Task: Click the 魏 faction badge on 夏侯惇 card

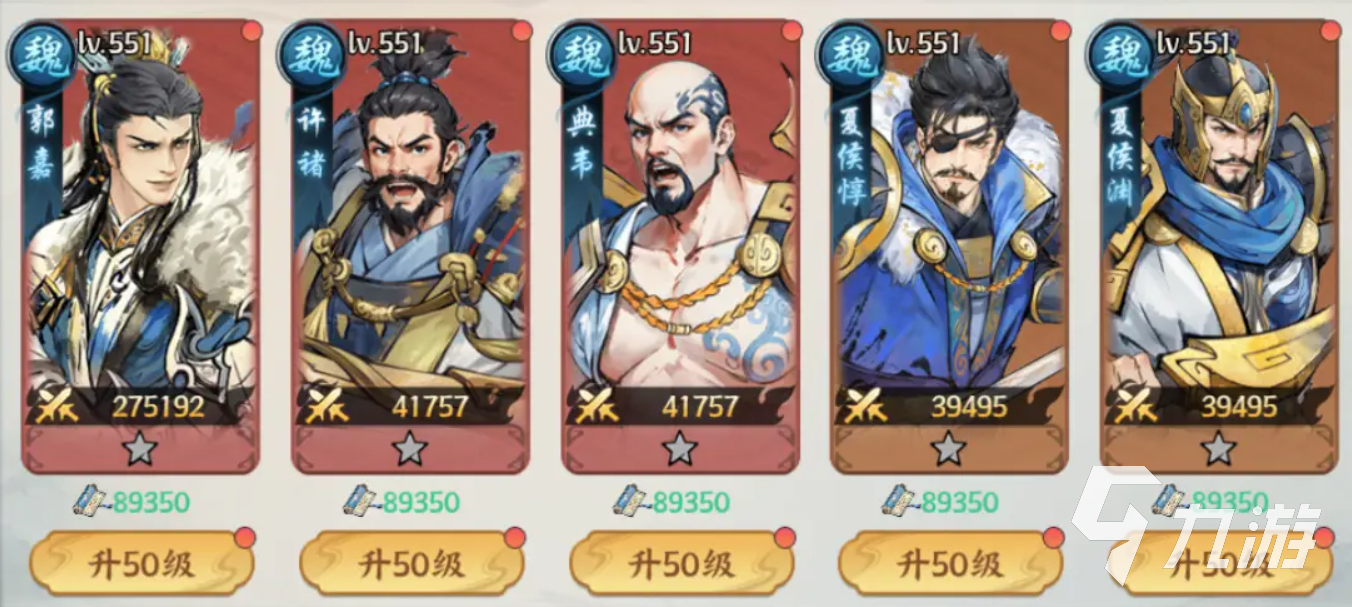Action: click(x=850, y=51)
